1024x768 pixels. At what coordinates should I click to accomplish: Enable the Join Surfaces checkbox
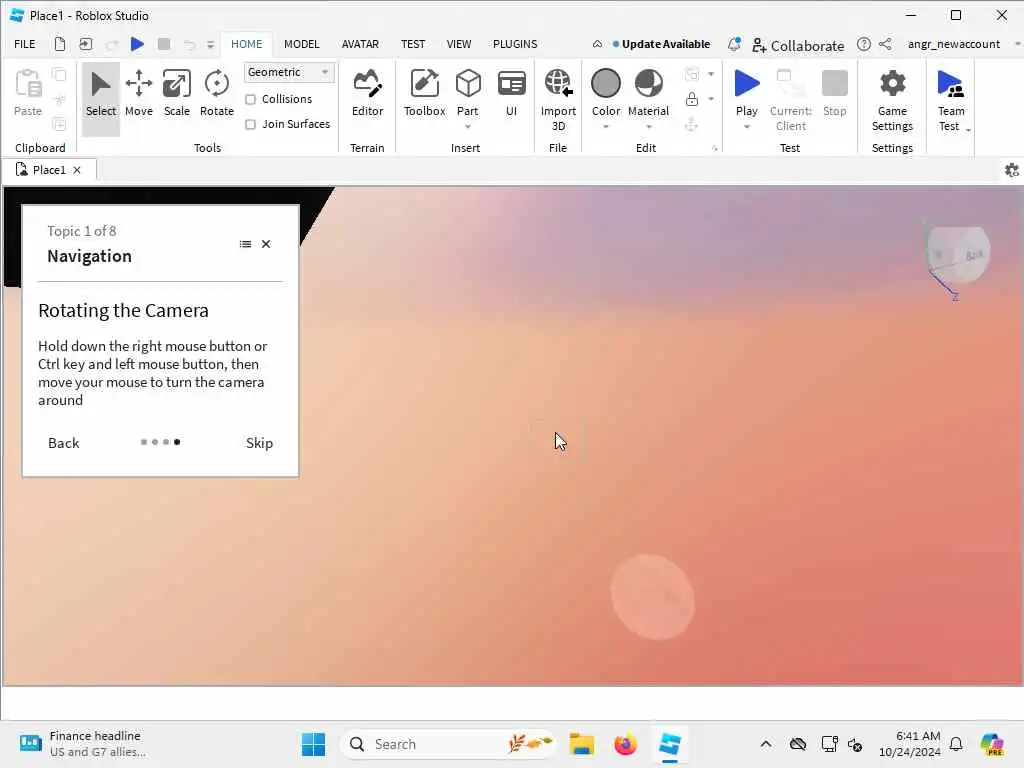[250, 124]
